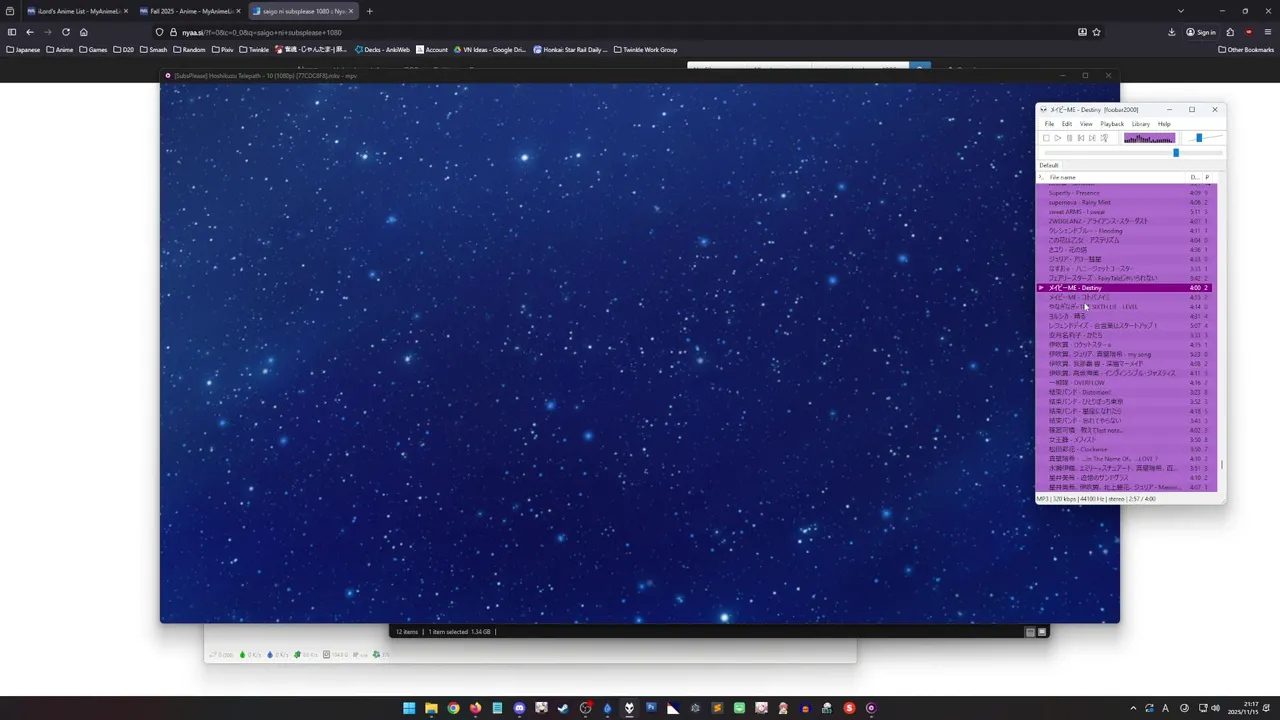Open the Games bookmarks folder
Viewport: 1280px width, 720px height.
pyautogui.click(x=93, y=49)
